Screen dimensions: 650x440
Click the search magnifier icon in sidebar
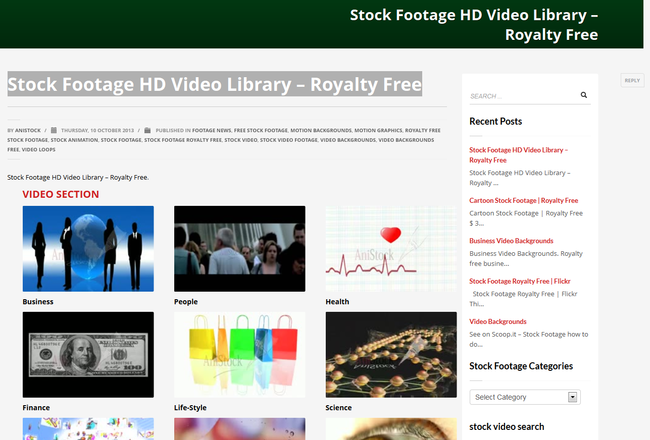[x=584, y=96]
